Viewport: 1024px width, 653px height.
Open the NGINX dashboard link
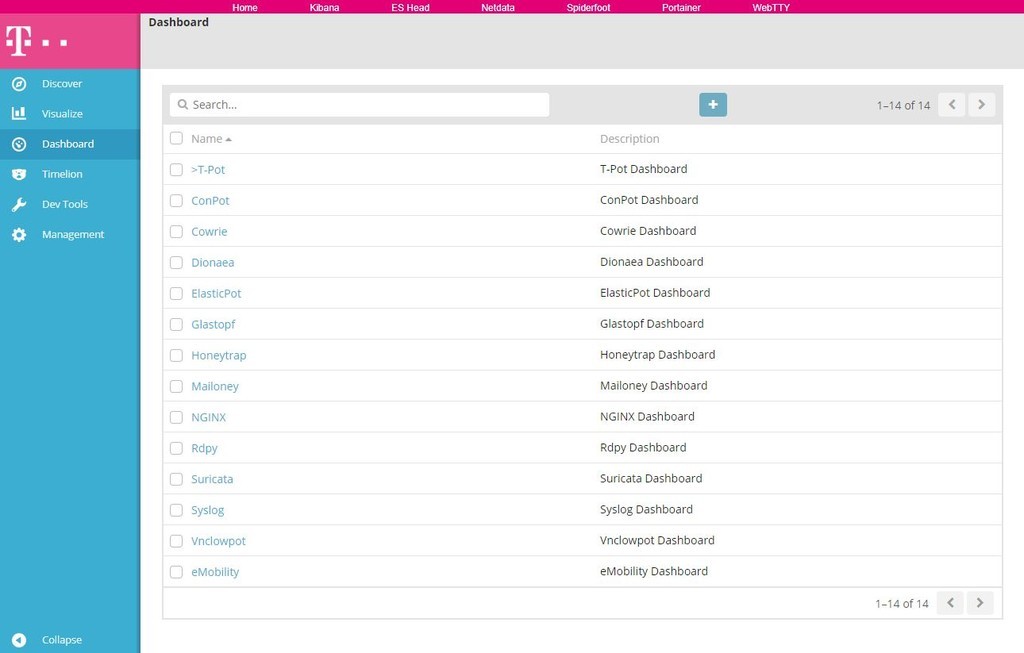click(208, 417)
